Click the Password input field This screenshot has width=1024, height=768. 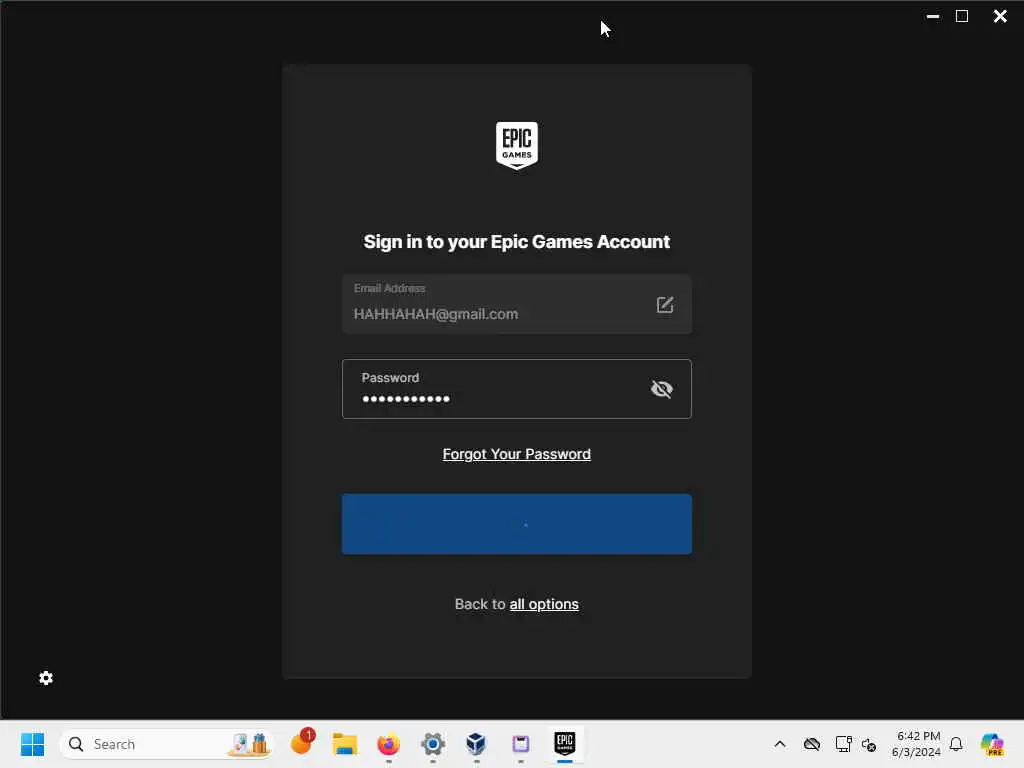click(517, 389)
